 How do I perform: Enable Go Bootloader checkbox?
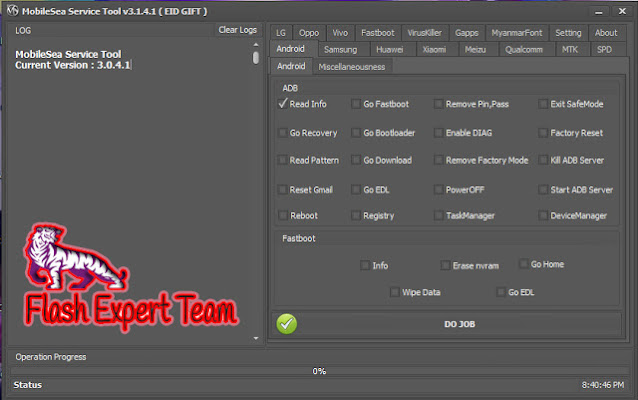tap(356, 133)
